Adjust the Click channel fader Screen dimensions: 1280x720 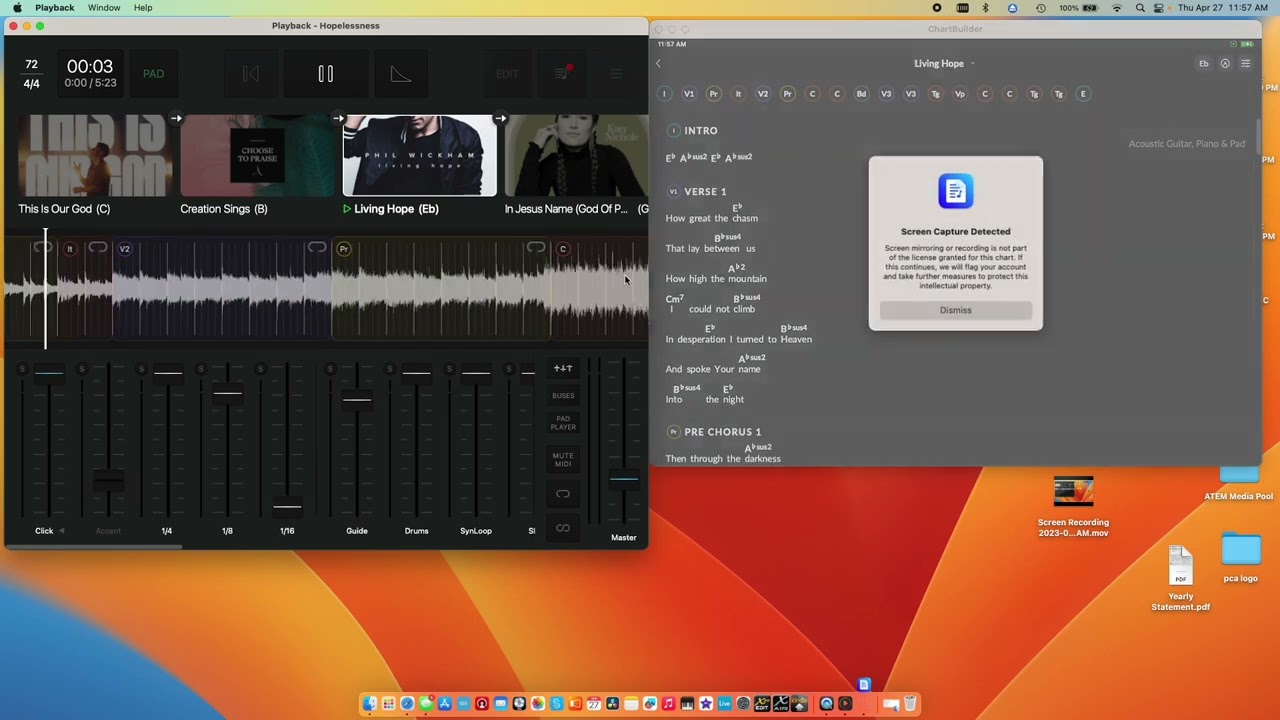click(x=49, y=373)
